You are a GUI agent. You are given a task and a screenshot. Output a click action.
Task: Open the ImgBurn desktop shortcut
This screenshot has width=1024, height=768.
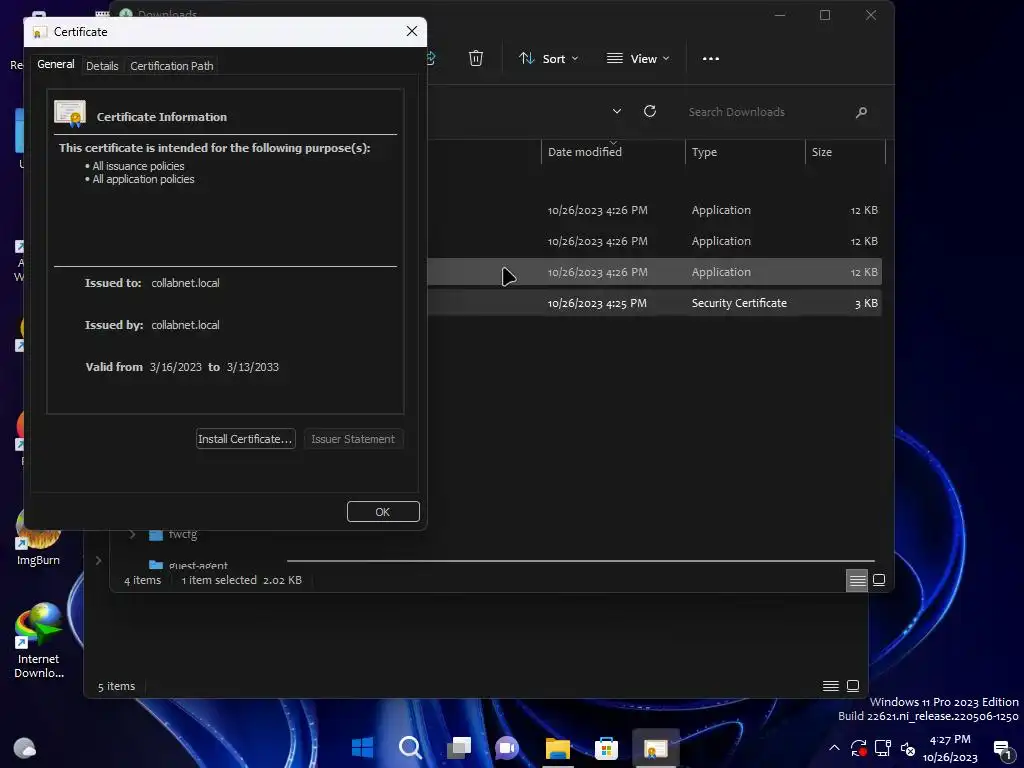click(38, 539)
